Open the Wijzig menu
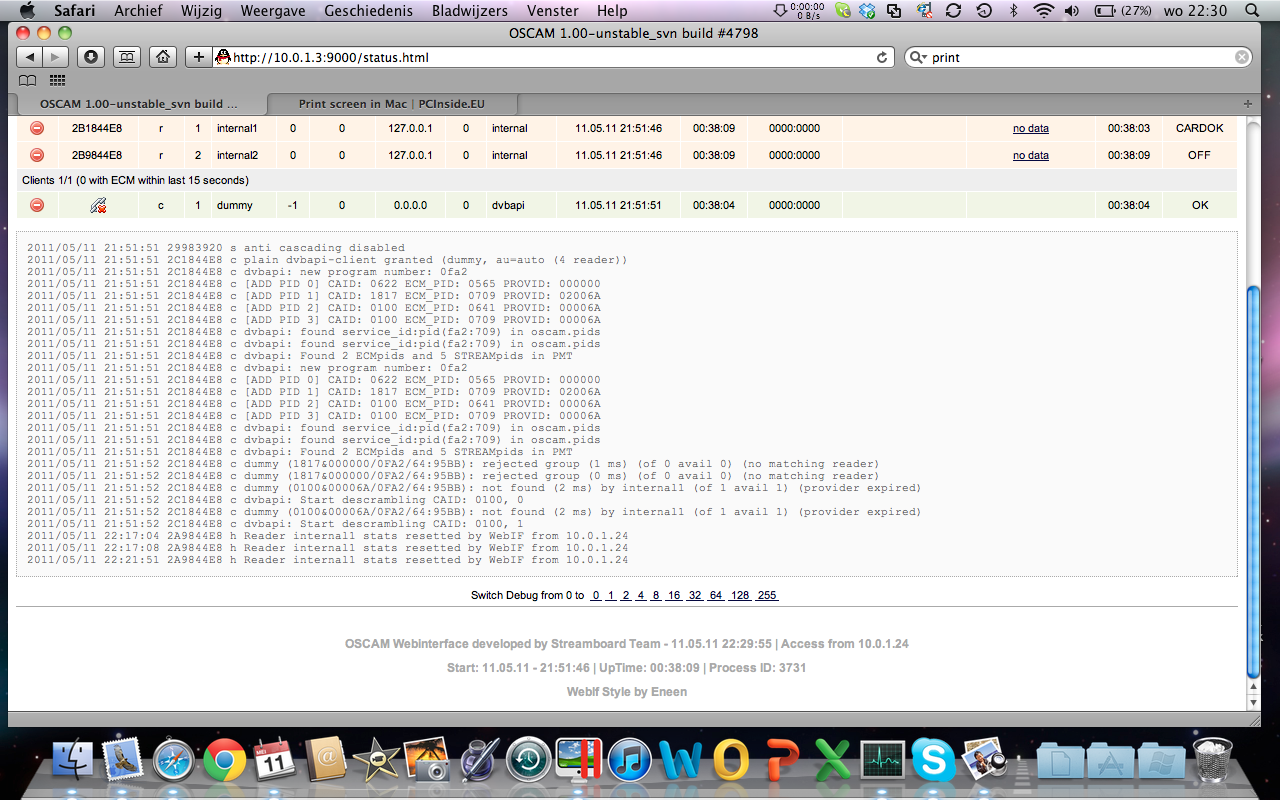This screenshot has width=1280, height=800. tap(202, 11)
